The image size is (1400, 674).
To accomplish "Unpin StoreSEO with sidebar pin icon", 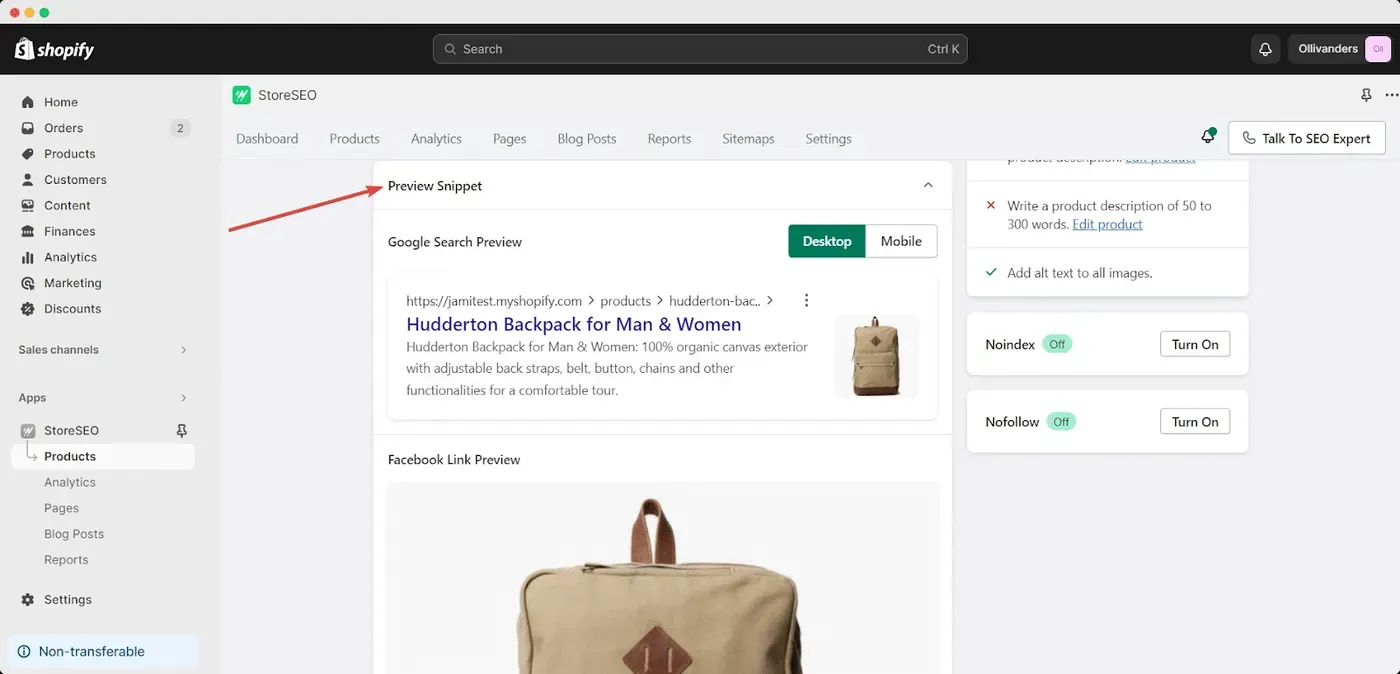I will tap(181, 431).
